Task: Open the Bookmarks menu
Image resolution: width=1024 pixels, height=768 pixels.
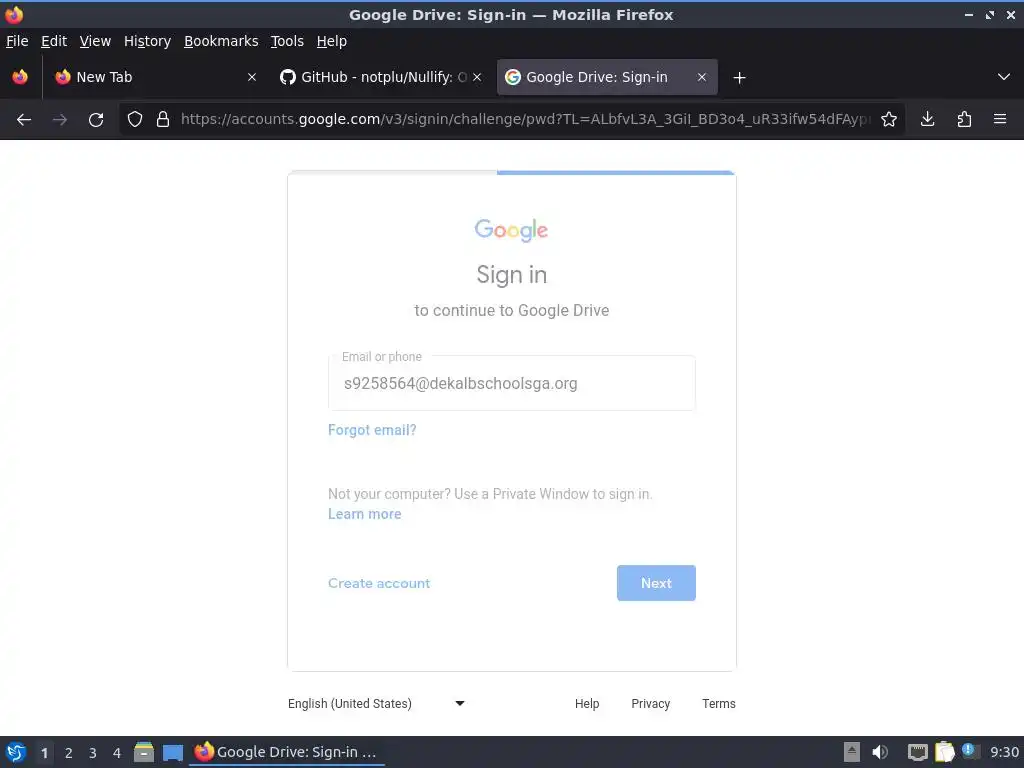Action: coord(221,41)
